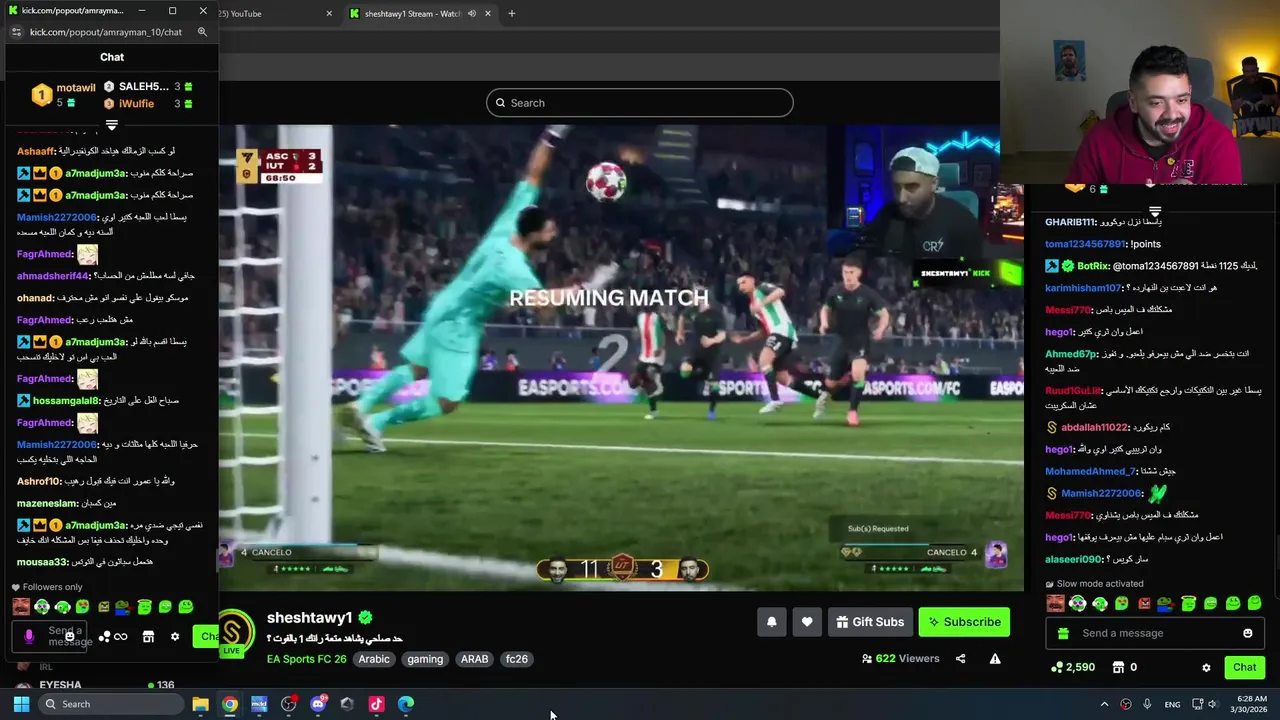Image resolution: width=1280 pixels, height=720 pixels.
Task: Click username abdallah11022 in main chat
Action: coord(1095,427)
